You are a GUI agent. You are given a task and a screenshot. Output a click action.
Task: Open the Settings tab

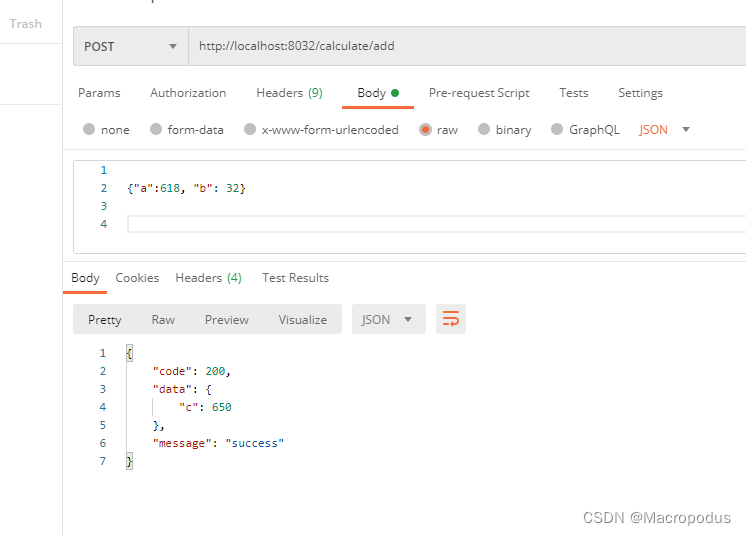[x=640, y=93]
